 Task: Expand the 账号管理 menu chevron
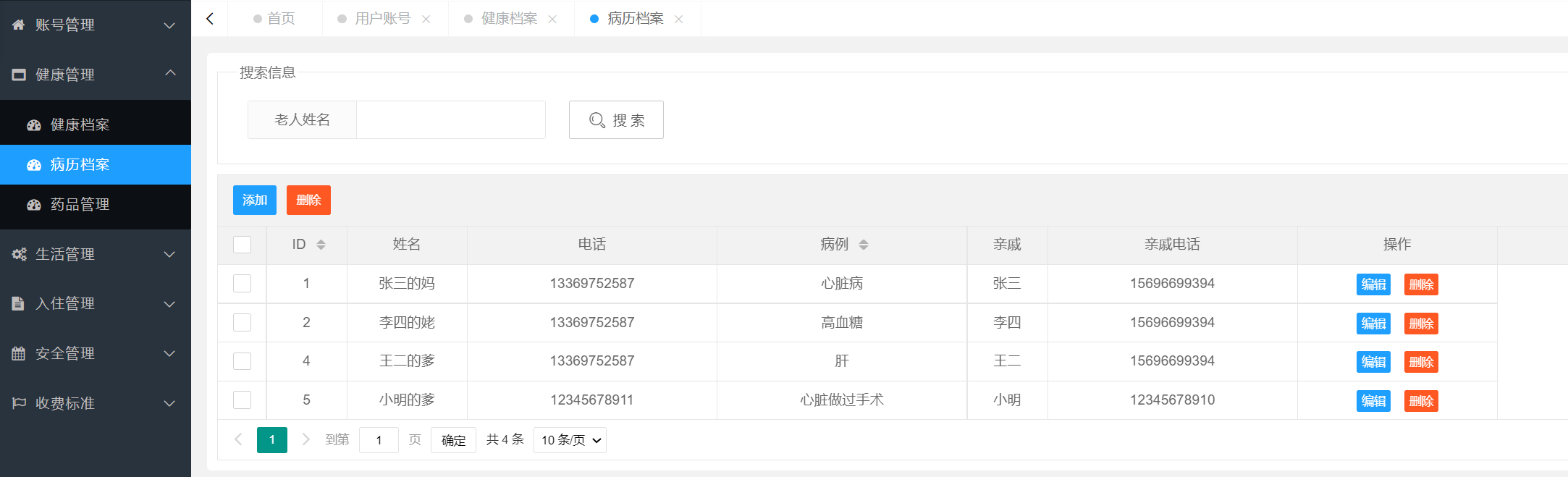pos(169,25)
